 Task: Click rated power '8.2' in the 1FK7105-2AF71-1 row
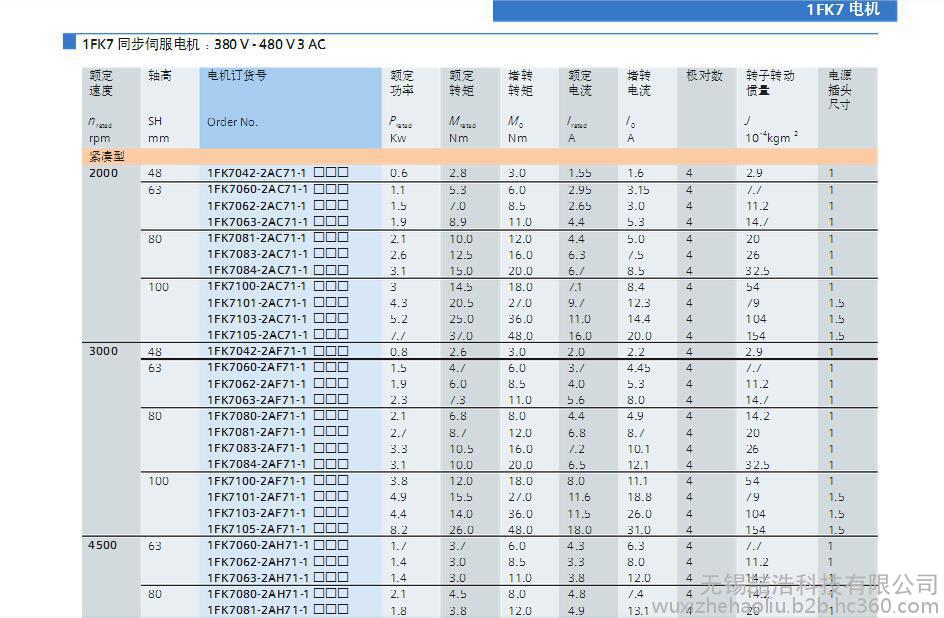[399, 530]
